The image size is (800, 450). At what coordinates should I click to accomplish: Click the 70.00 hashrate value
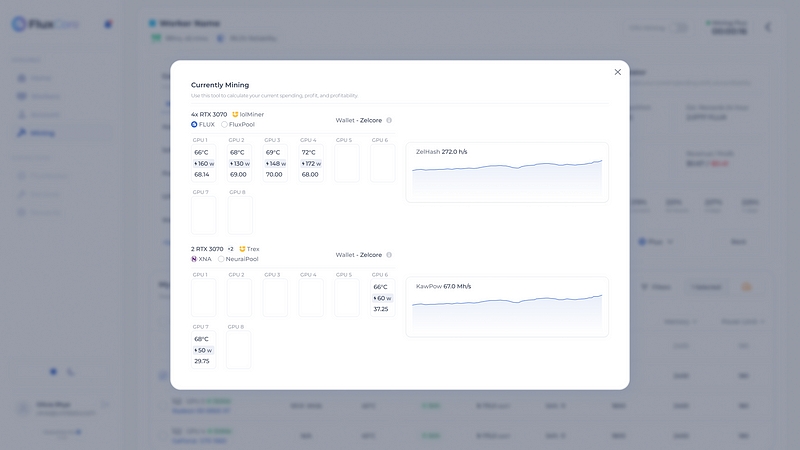274,174
